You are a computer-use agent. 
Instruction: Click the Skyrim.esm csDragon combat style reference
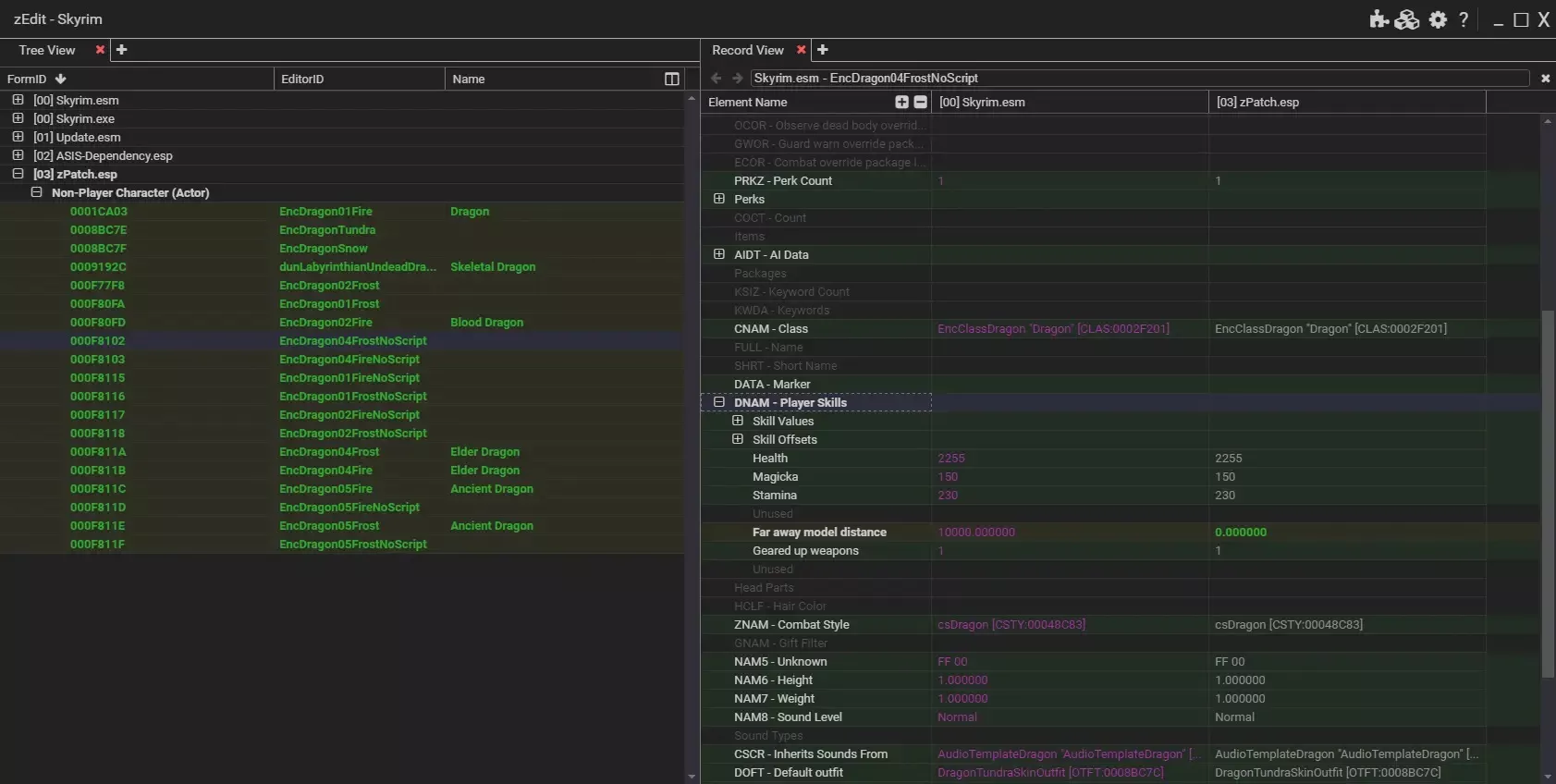(x=1011, y=624)
